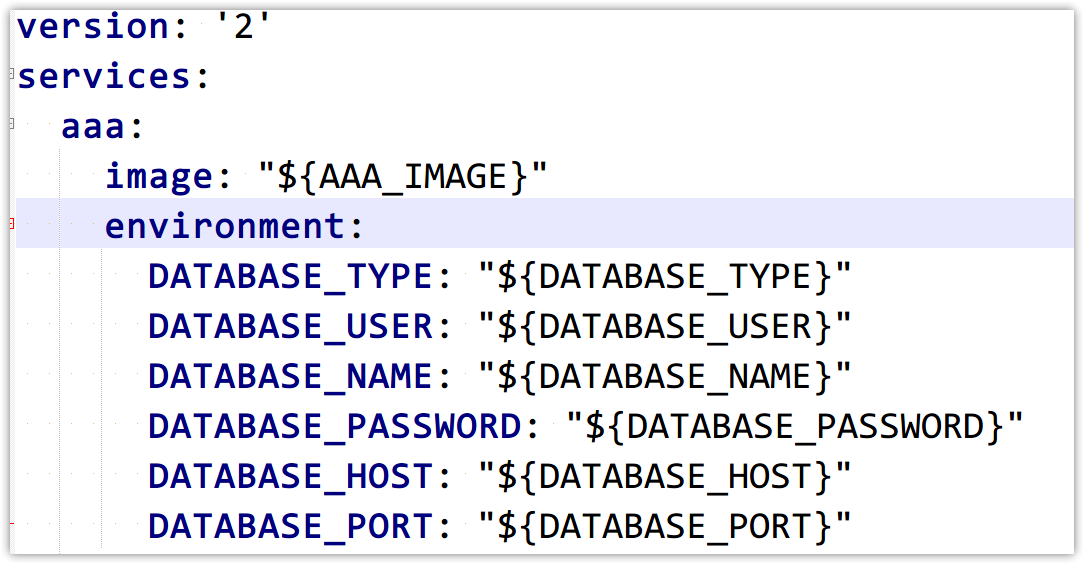Screen dimensions: 1084x564
Task: Collapse the red environment fold marker
Action: [12, 223]
